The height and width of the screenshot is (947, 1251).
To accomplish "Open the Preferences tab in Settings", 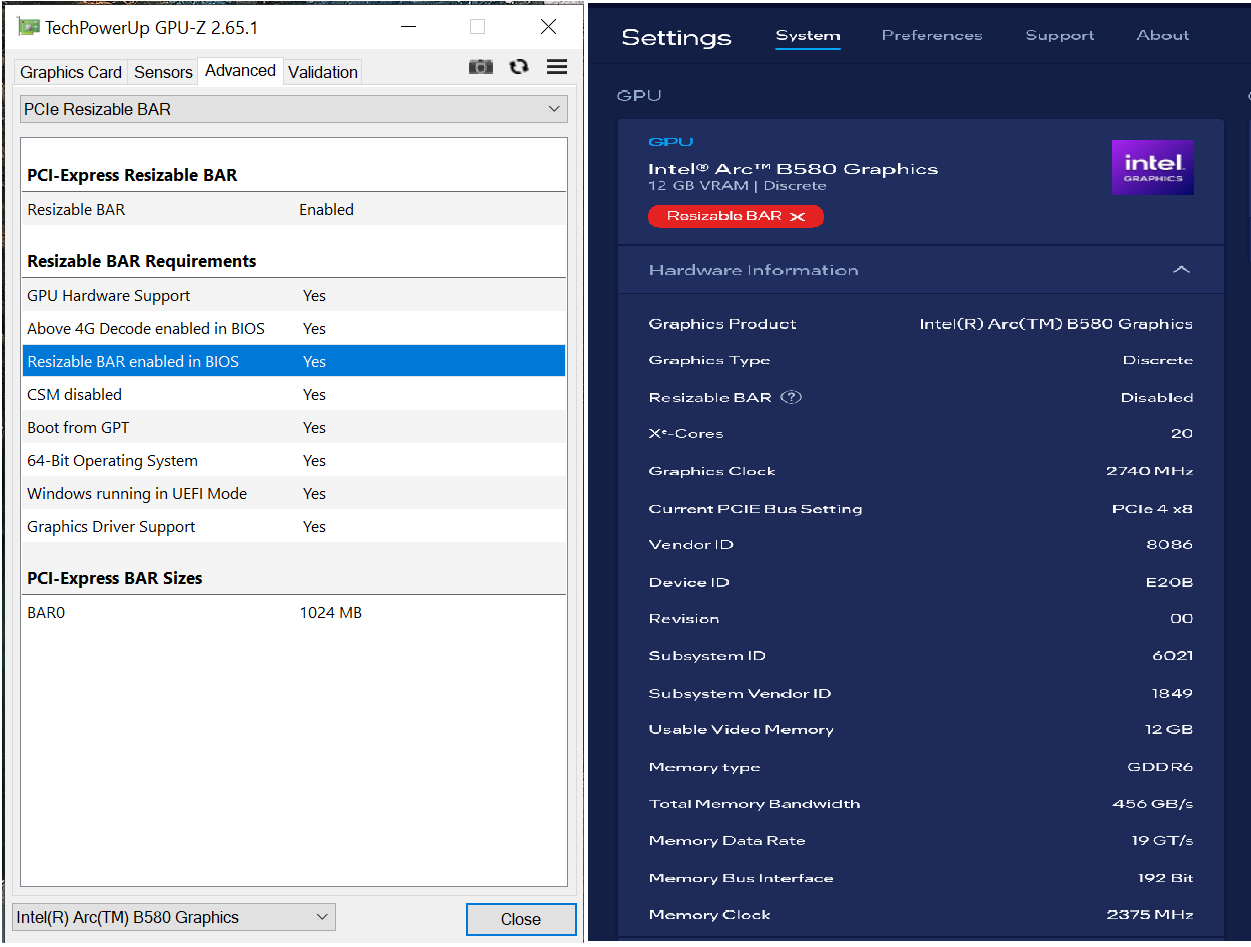I will 932,36.
